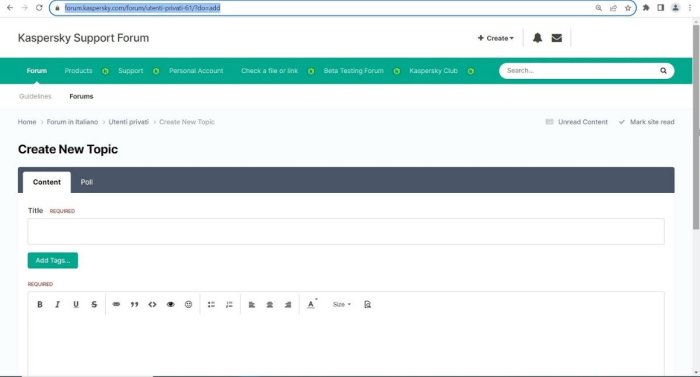Insert spoiler using the eye icon
Image resolution: width=700 pixels, height=377 pixels.
tap(171, 304)
